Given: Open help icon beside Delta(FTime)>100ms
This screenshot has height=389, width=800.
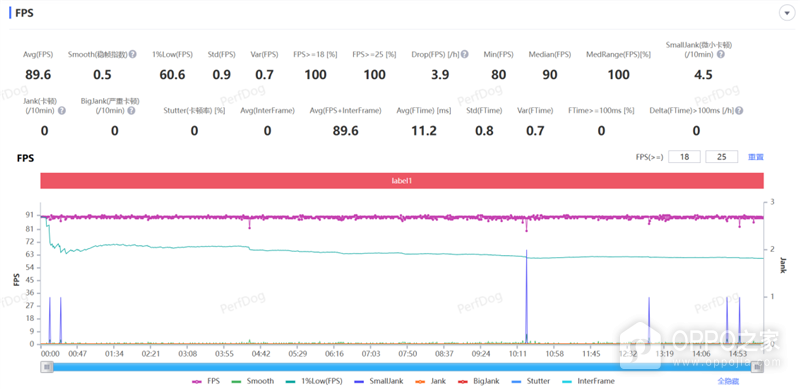Looking at the screenshot, I should 739,110.
